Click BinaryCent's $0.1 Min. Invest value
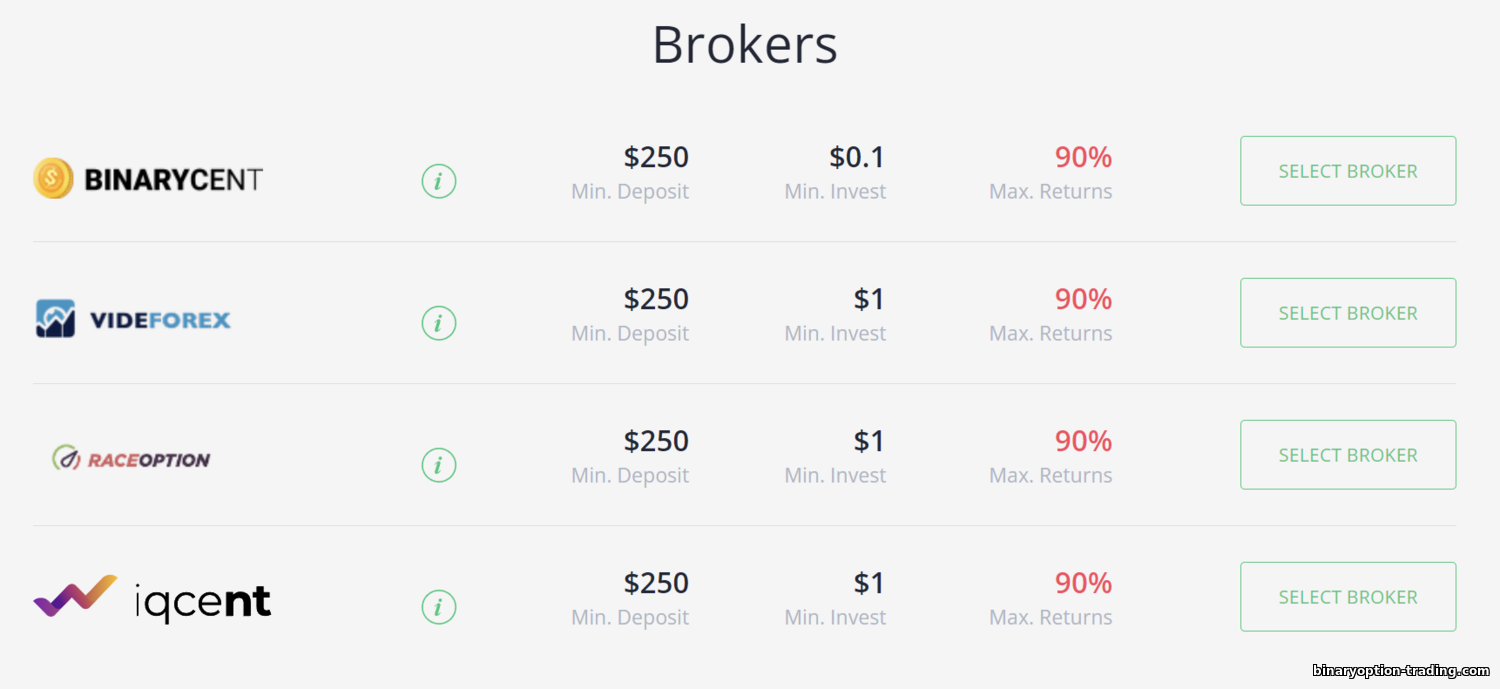 857,157
